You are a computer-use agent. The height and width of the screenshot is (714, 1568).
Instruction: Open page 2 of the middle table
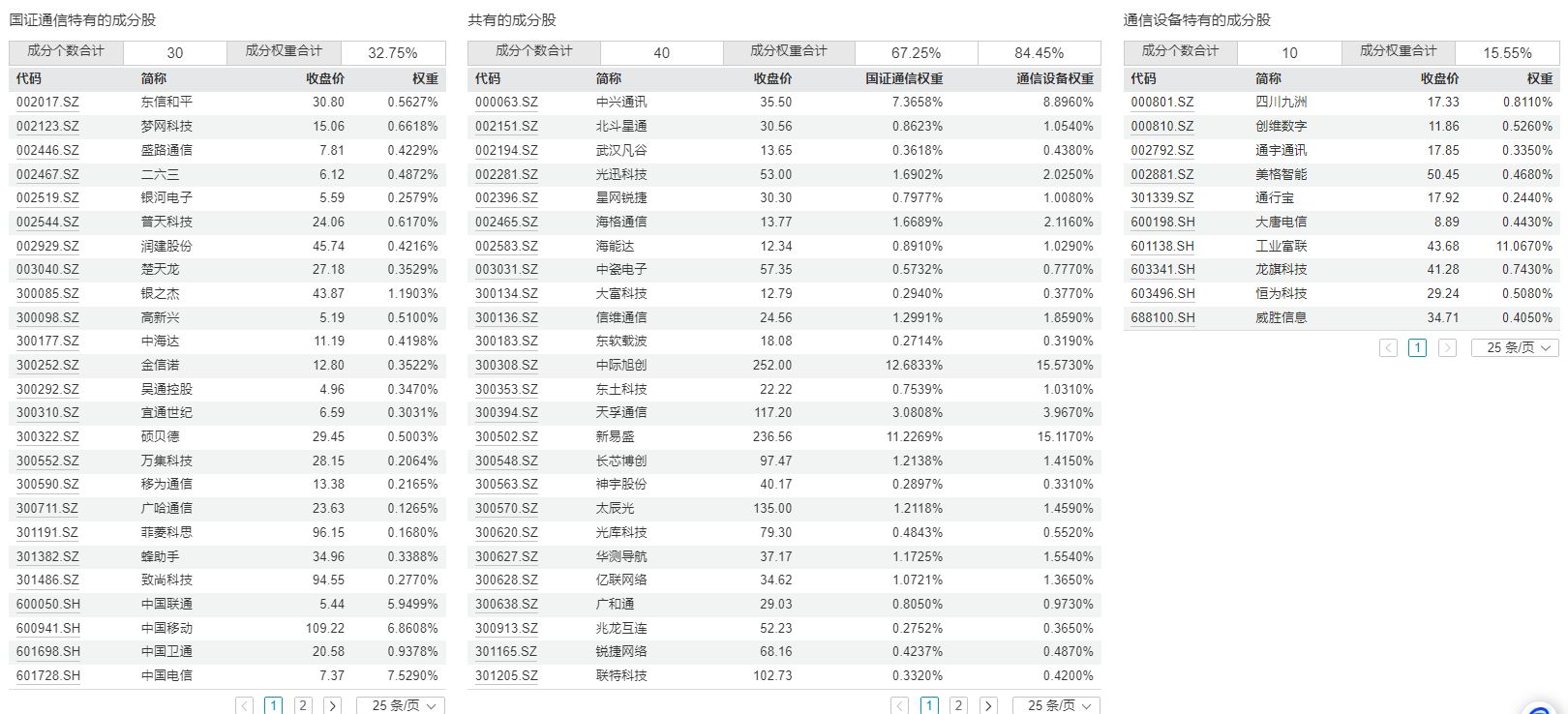(958, 705)
